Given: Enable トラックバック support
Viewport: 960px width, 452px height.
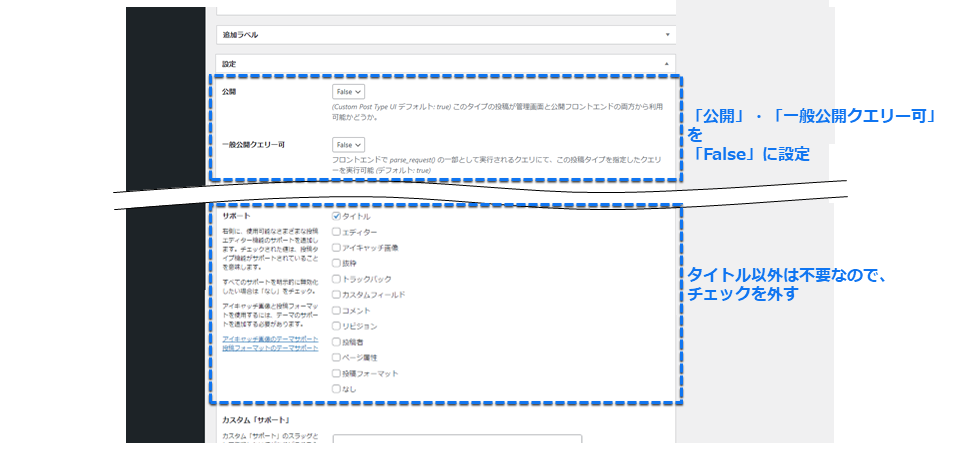Looking at the screenshot, I should [x=337, y=279].
